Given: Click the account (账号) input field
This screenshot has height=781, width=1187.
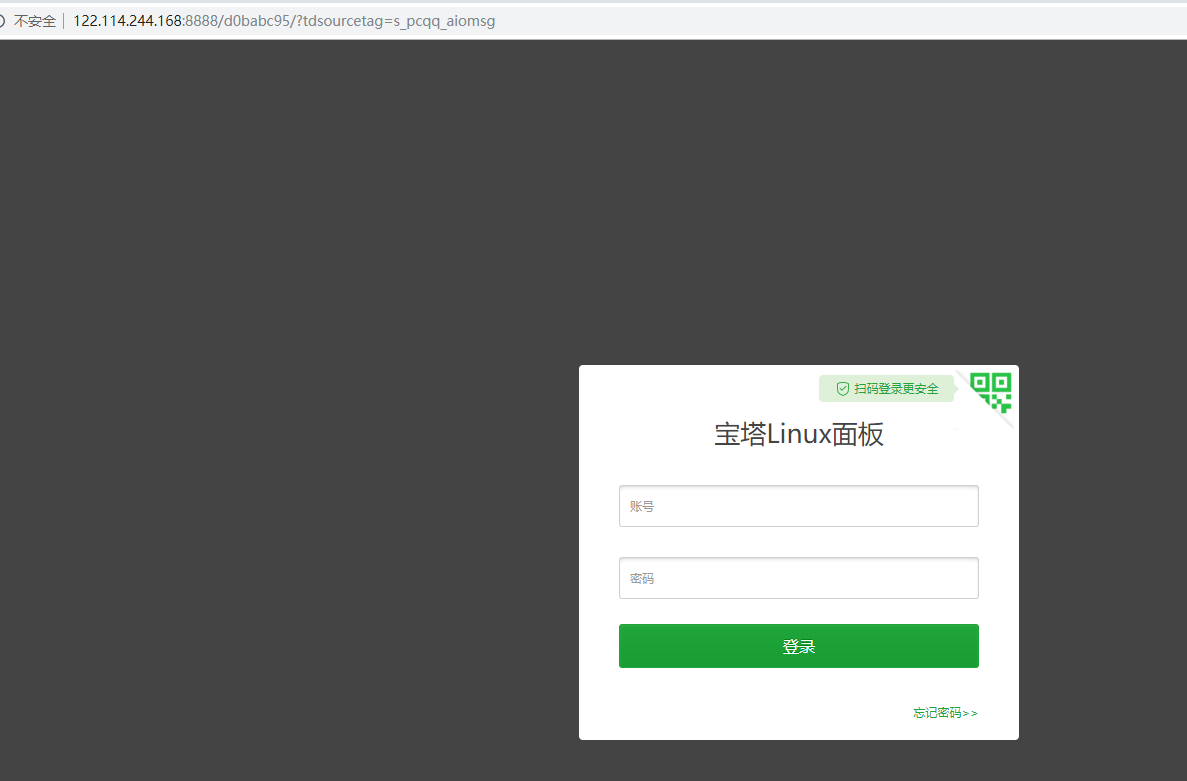Looking at the screenshot, I should (799, 506).
